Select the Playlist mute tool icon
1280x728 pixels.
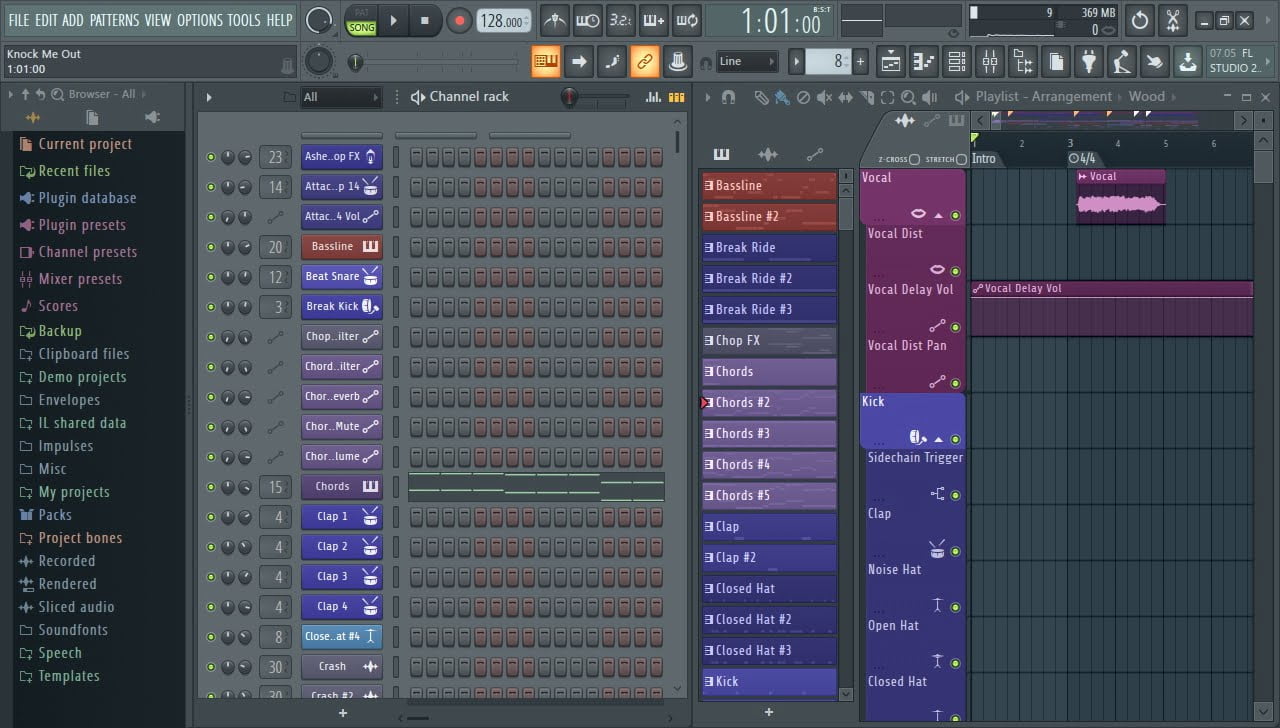(x=824, y=97)
